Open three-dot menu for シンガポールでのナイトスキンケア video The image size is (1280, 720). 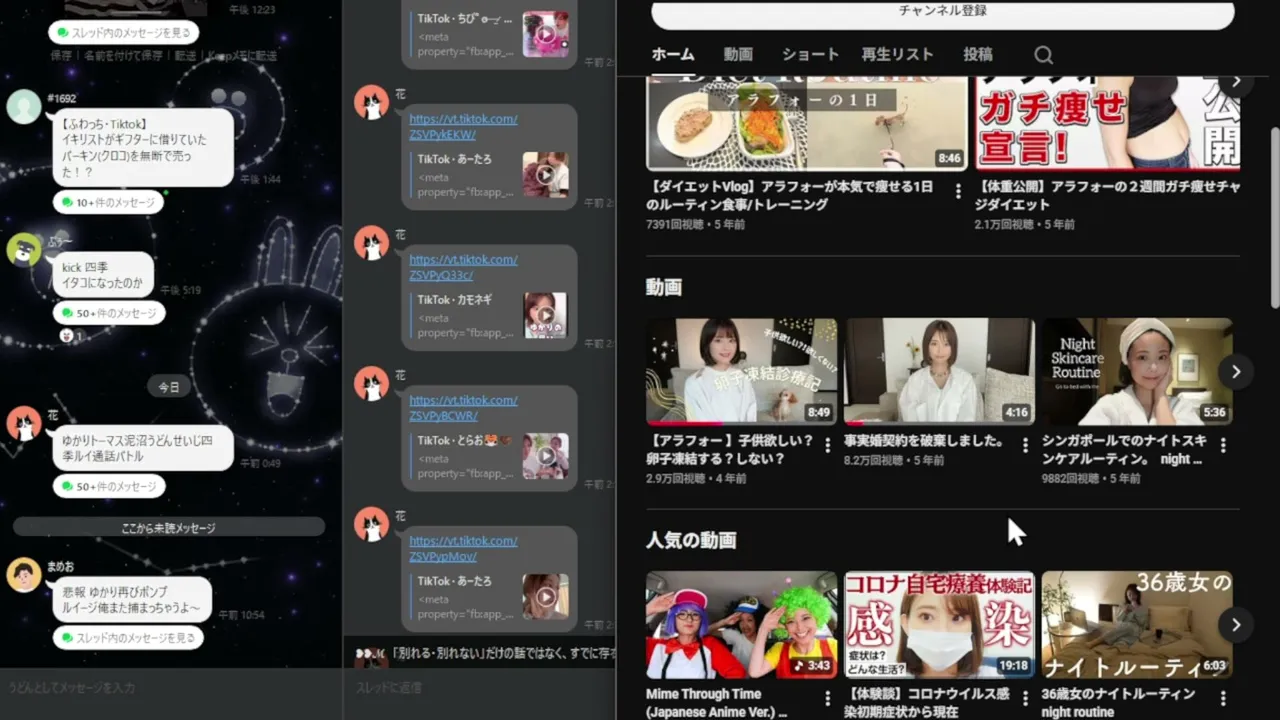[x=1222, y=445]
